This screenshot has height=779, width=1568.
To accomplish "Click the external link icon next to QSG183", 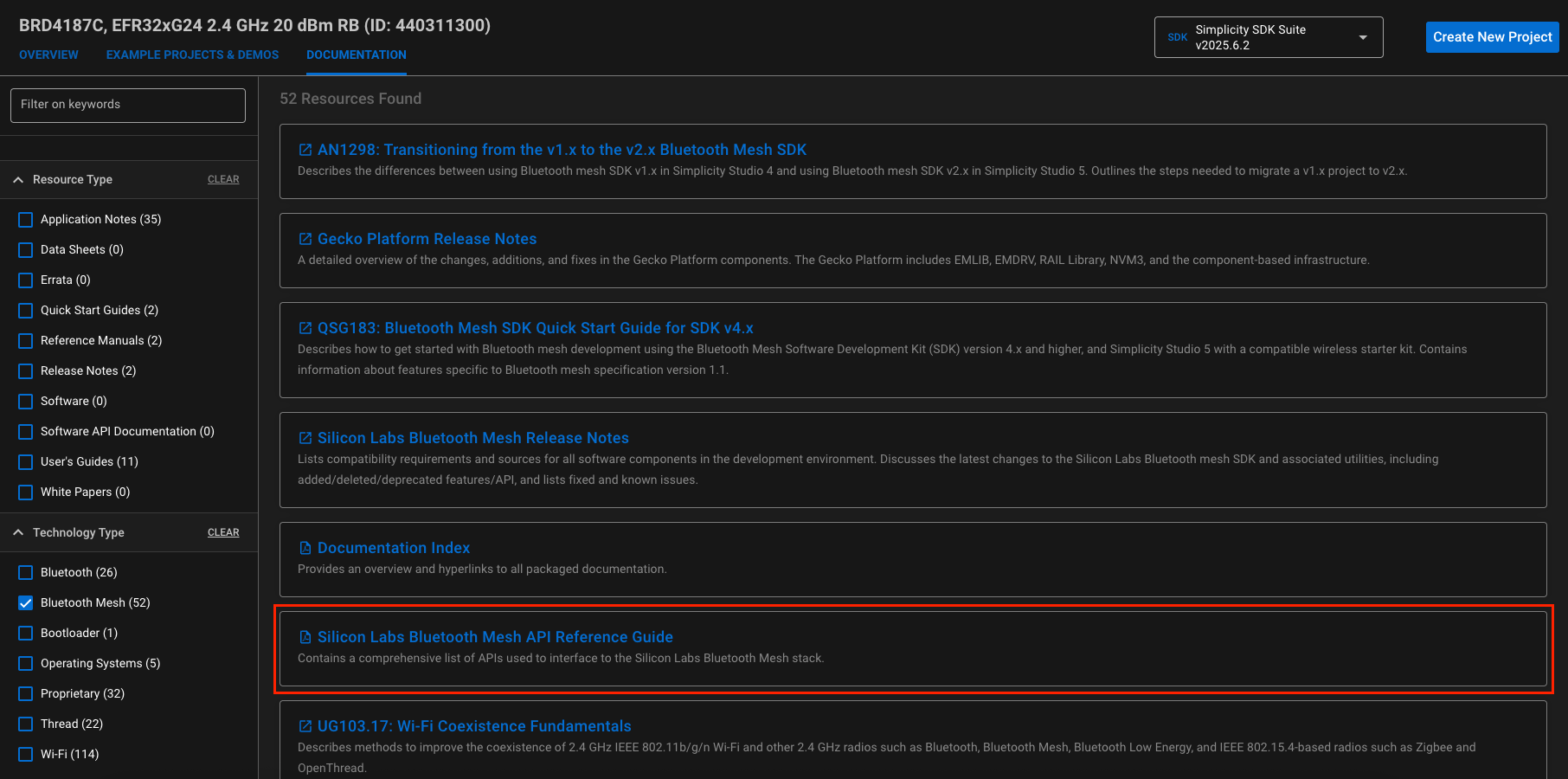I will 305,328.
